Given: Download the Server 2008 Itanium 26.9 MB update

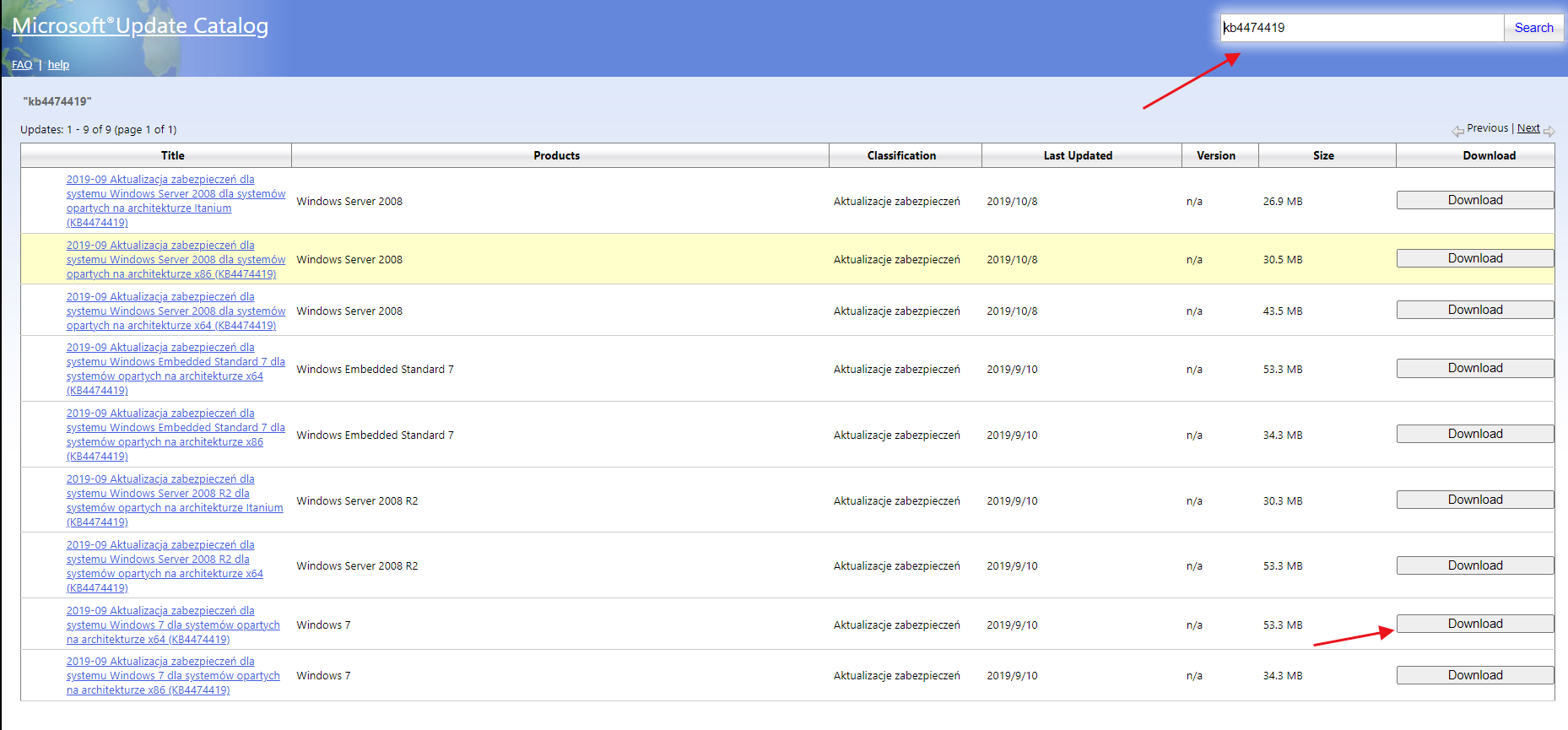Looking at the screenshot, I should 1474,200.
